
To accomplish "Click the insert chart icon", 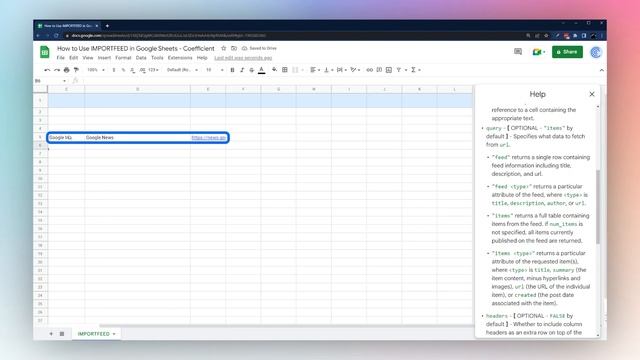I will tap(389, 70).
